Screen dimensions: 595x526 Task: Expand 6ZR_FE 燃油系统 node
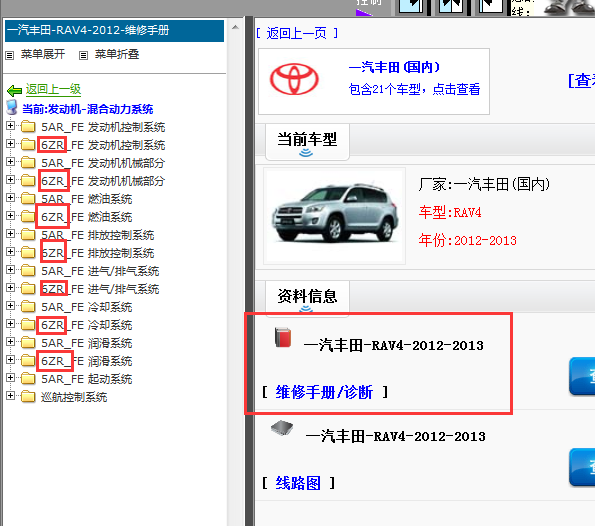11,215
